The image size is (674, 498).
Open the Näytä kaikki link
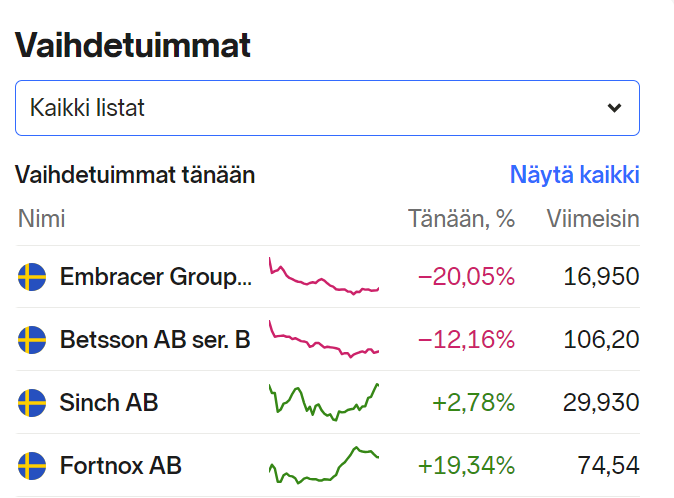[574, 175]
